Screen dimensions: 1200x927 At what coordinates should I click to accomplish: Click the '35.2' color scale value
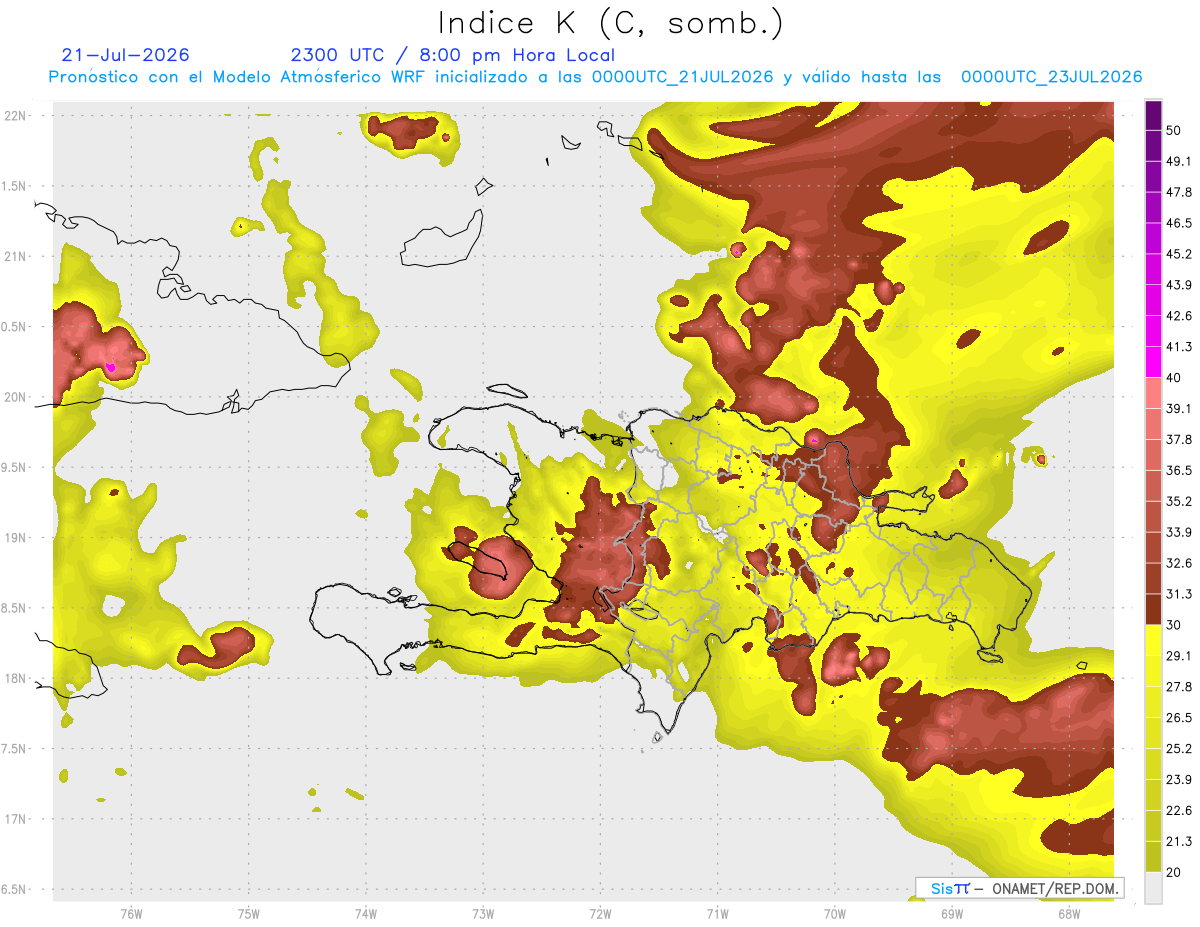point(1179,501)
